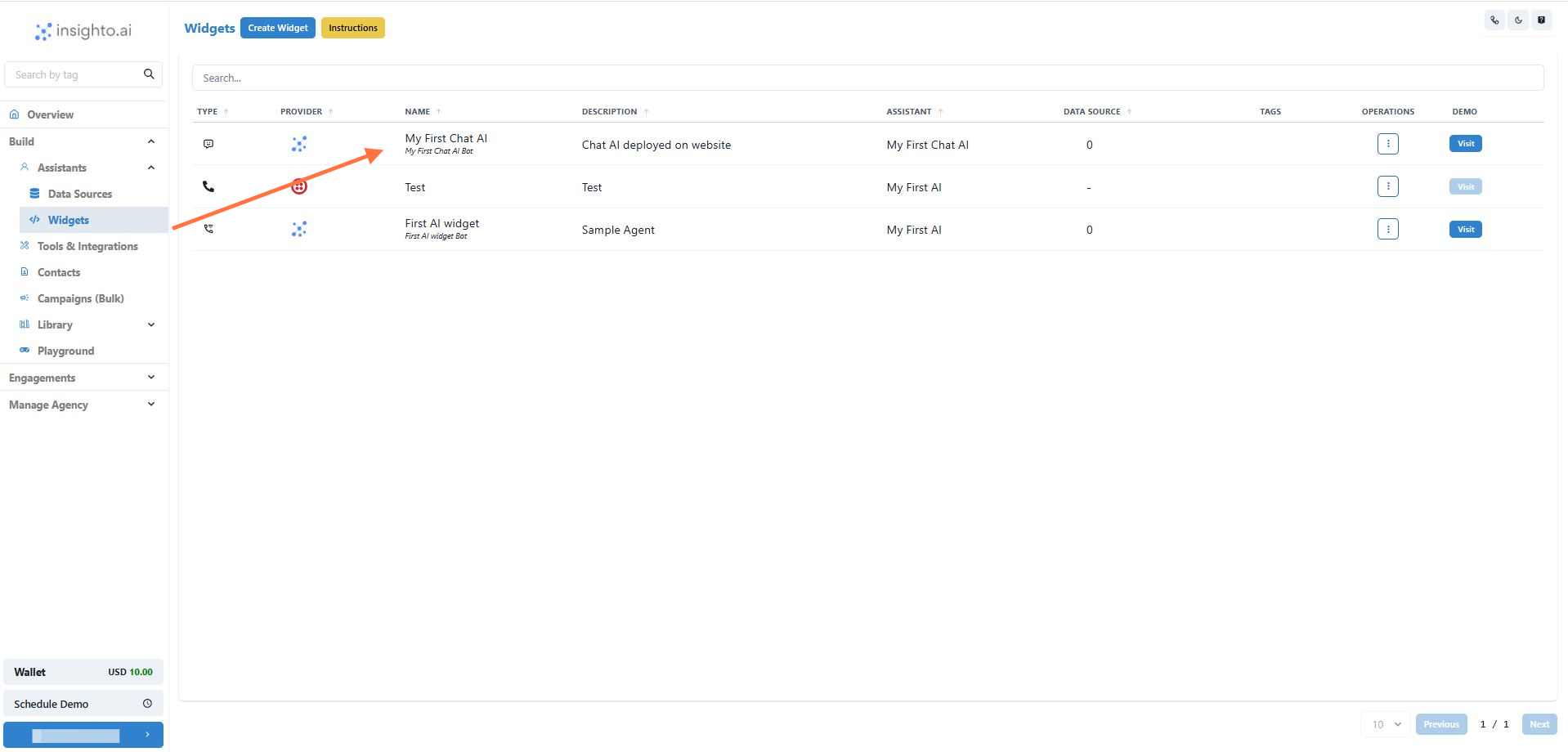Sort table by DESCRIPTION column arrow
This screenshot has height=752, width=1568.
[x=646, y=111]
